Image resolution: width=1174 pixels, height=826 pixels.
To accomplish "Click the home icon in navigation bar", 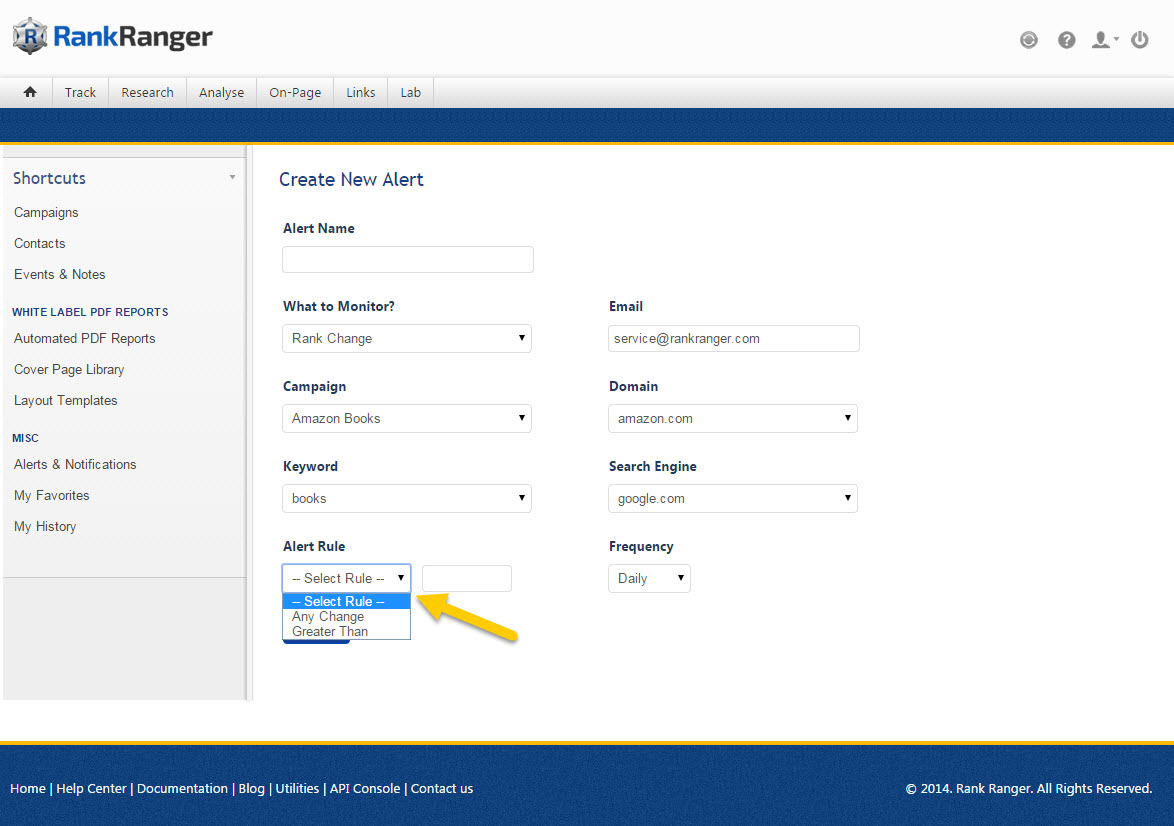I will pyautogui.click(x=30, y=92).
